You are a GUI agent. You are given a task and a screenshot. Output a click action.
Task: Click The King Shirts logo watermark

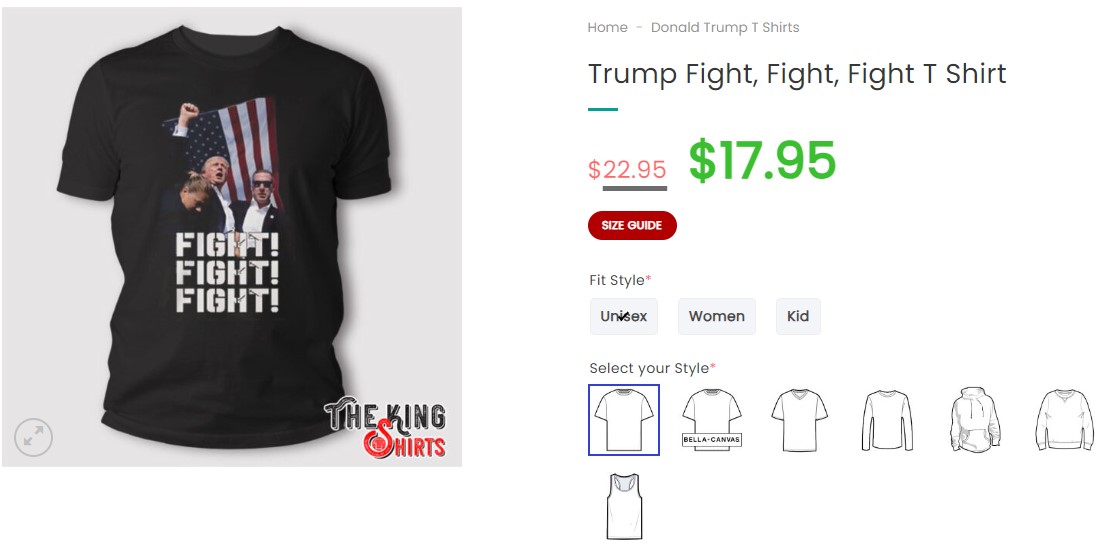tap(385, 428)
